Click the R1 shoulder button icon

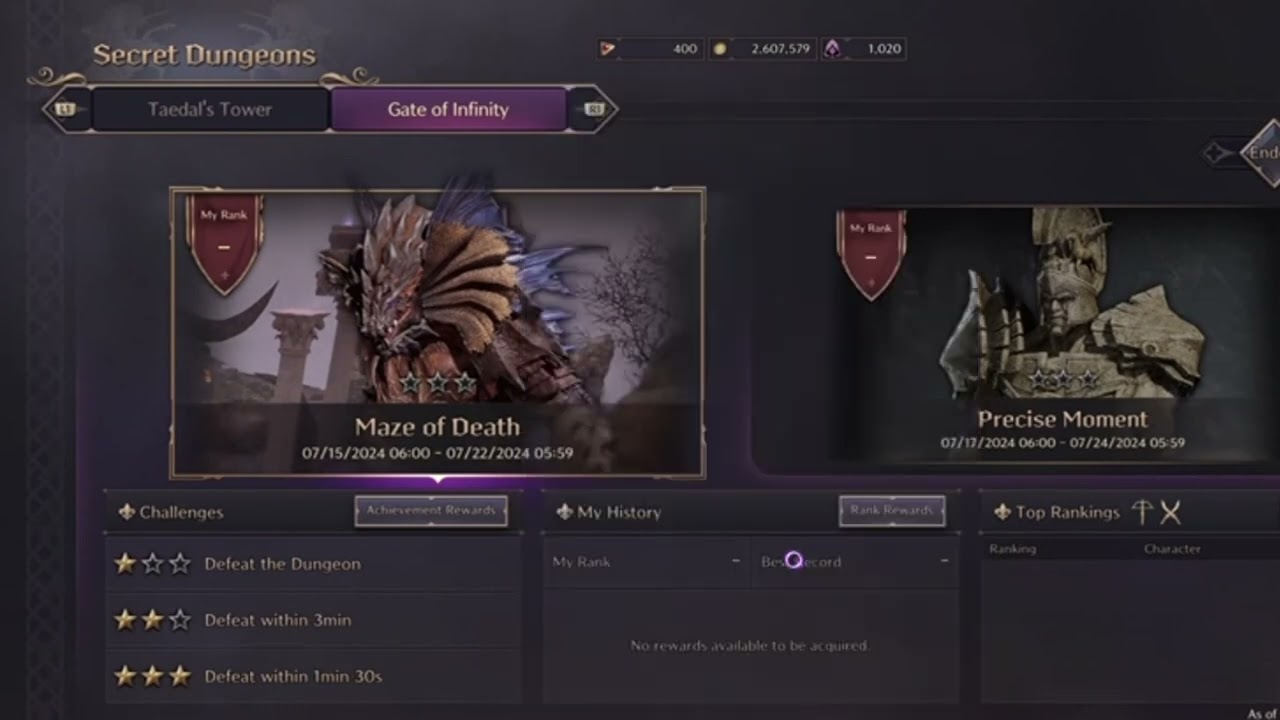tap(593, 109)
